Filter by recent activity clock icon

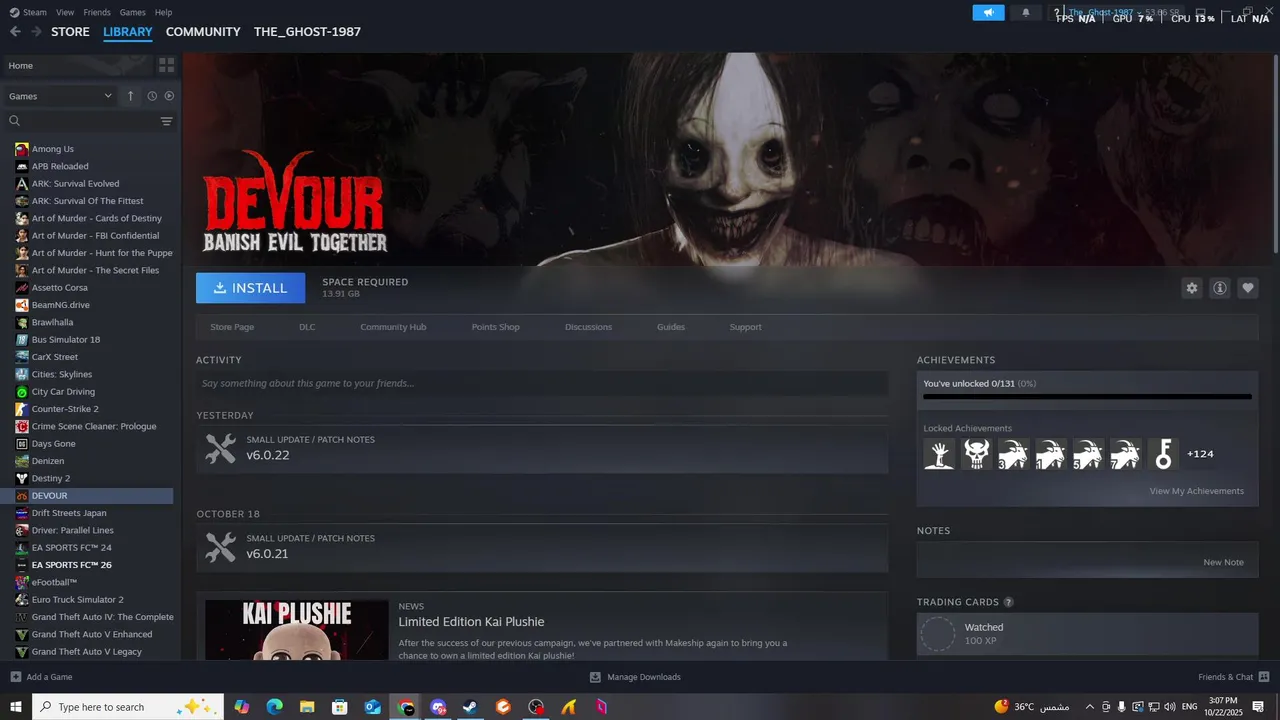152,96
